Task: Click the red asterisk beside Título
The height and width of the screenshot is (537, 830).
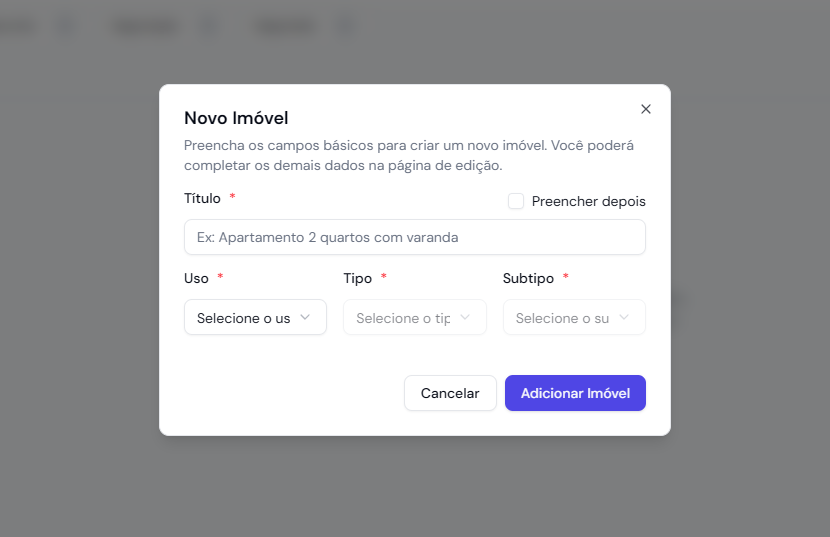Action: pyautogui.click(x=232, y=196)
